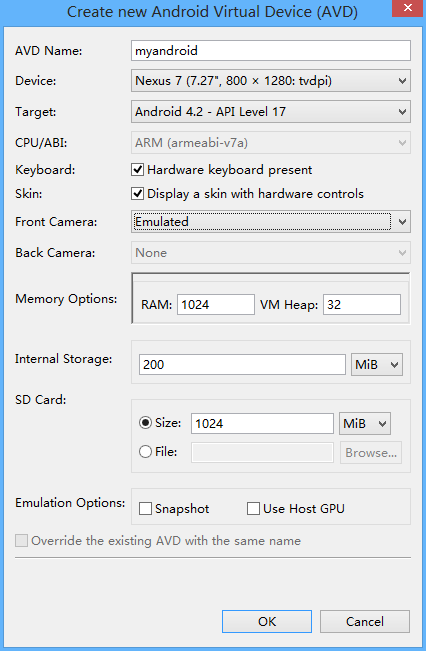
Task: Click the VM Heap field with 32
Action: [x=362, y=304]
